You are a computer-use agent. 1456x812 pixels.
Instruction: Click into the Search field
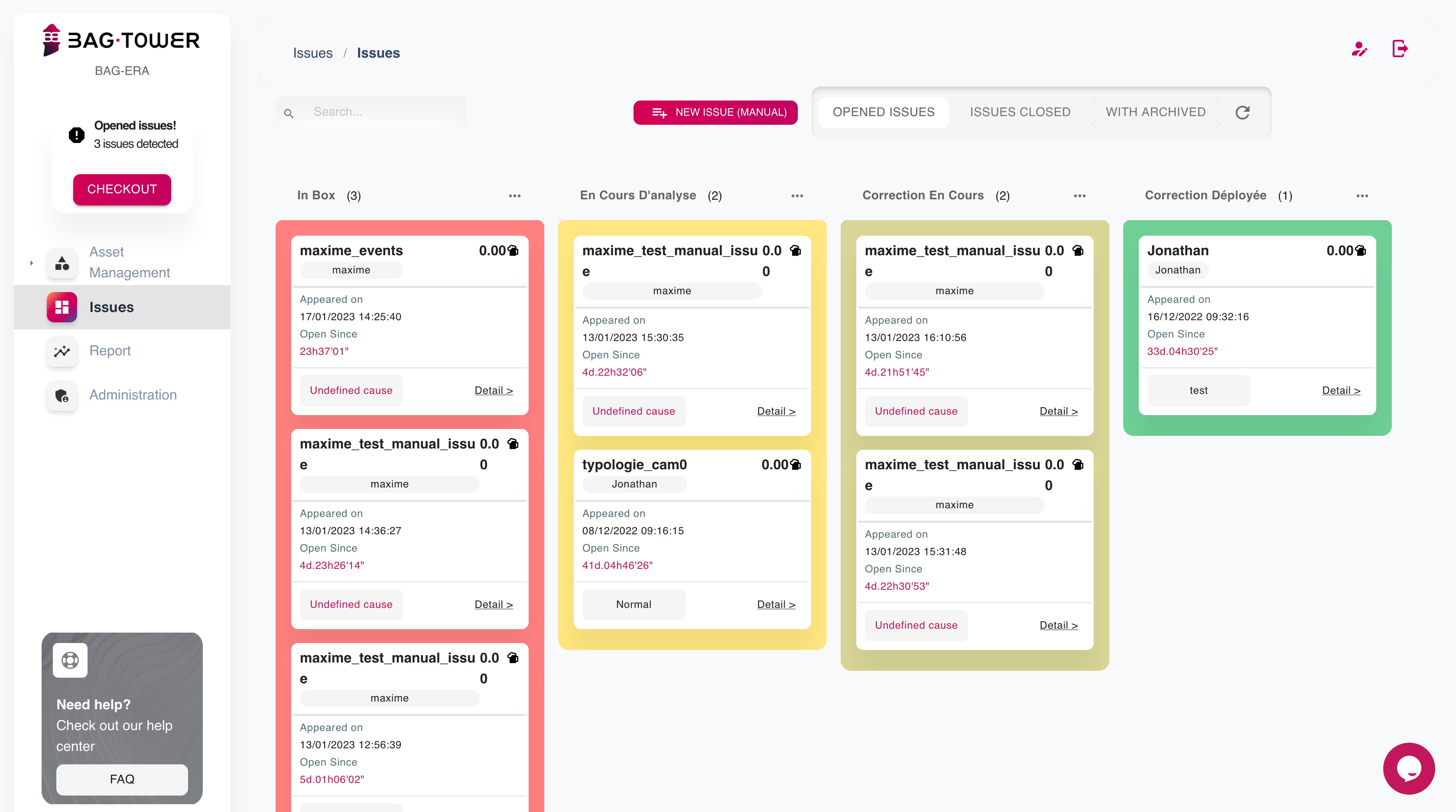(384, 112)
